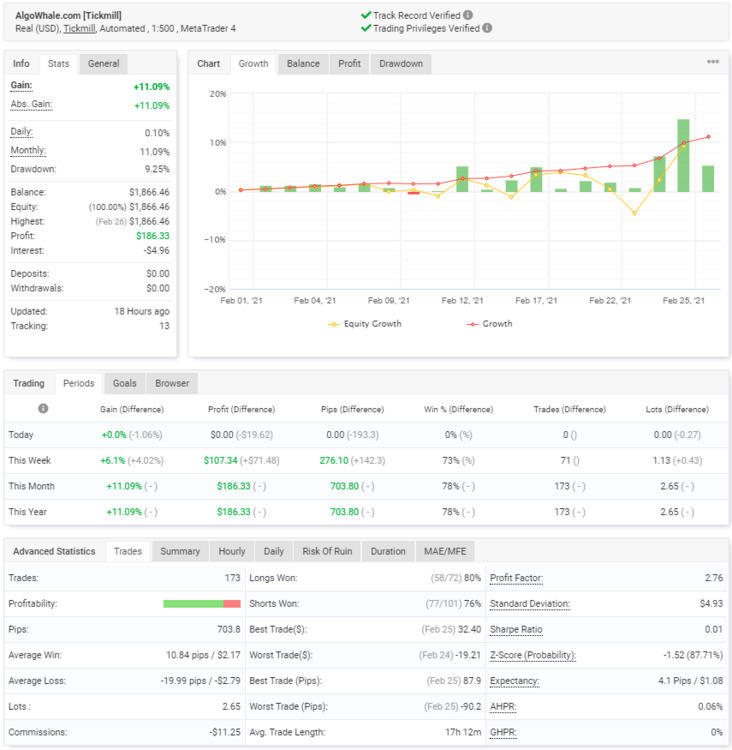Click the tallest green bar on Feb 25

683,155
